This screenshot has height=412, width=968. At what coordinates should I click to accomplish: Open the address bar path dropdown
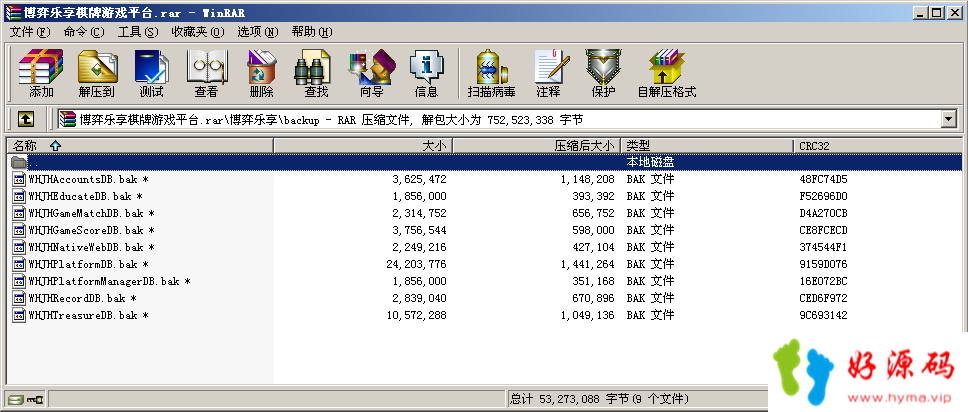(949, 119)
